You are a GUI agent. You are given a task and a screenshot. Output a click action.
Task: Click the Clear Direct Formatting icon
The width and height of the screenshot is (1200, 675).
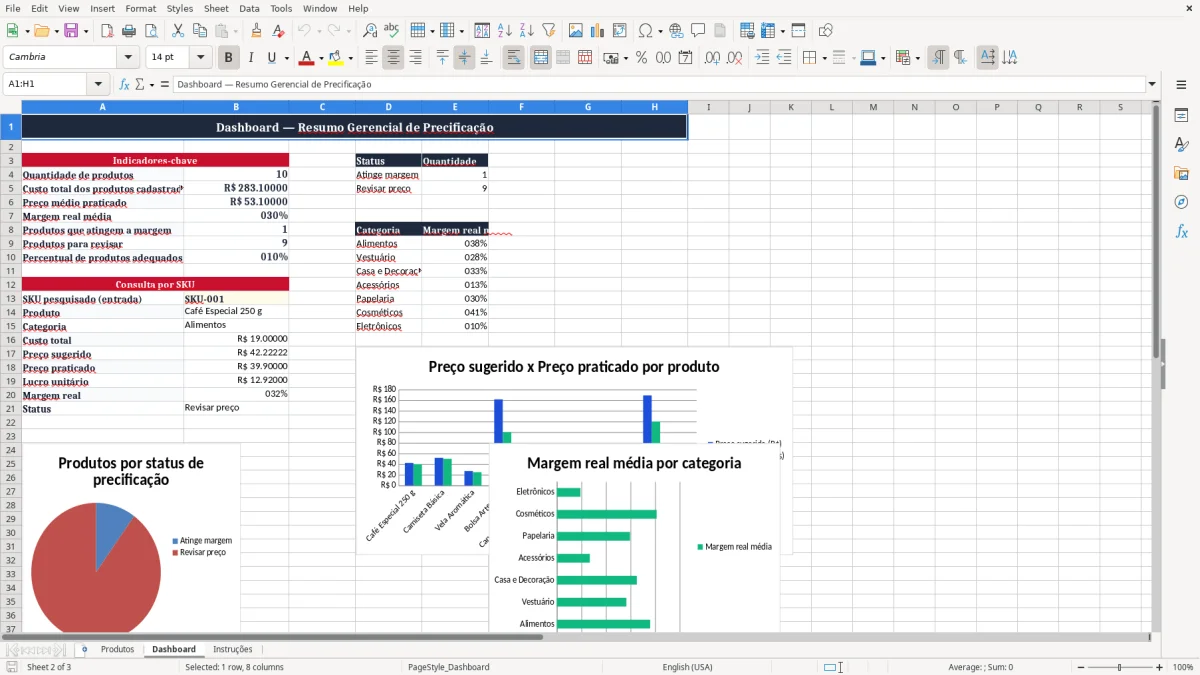tap(278, 31)
